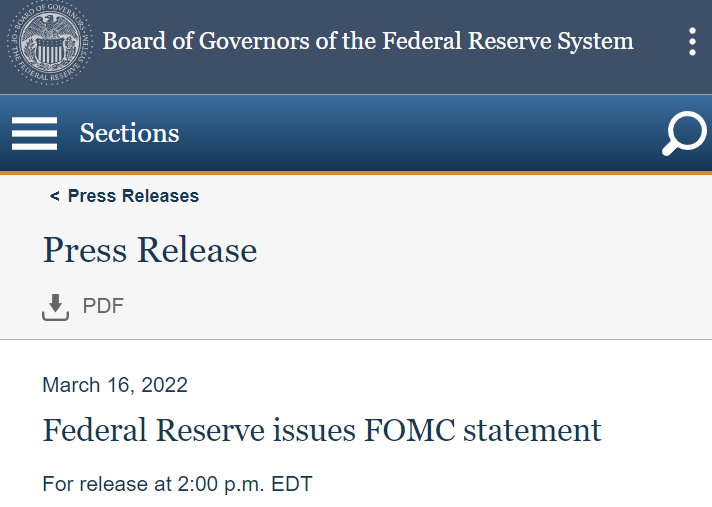Image resolution: width=712 pixels, height=507 pixels.
Task: Click the Press Release page heading
Action: coord(150,250)
